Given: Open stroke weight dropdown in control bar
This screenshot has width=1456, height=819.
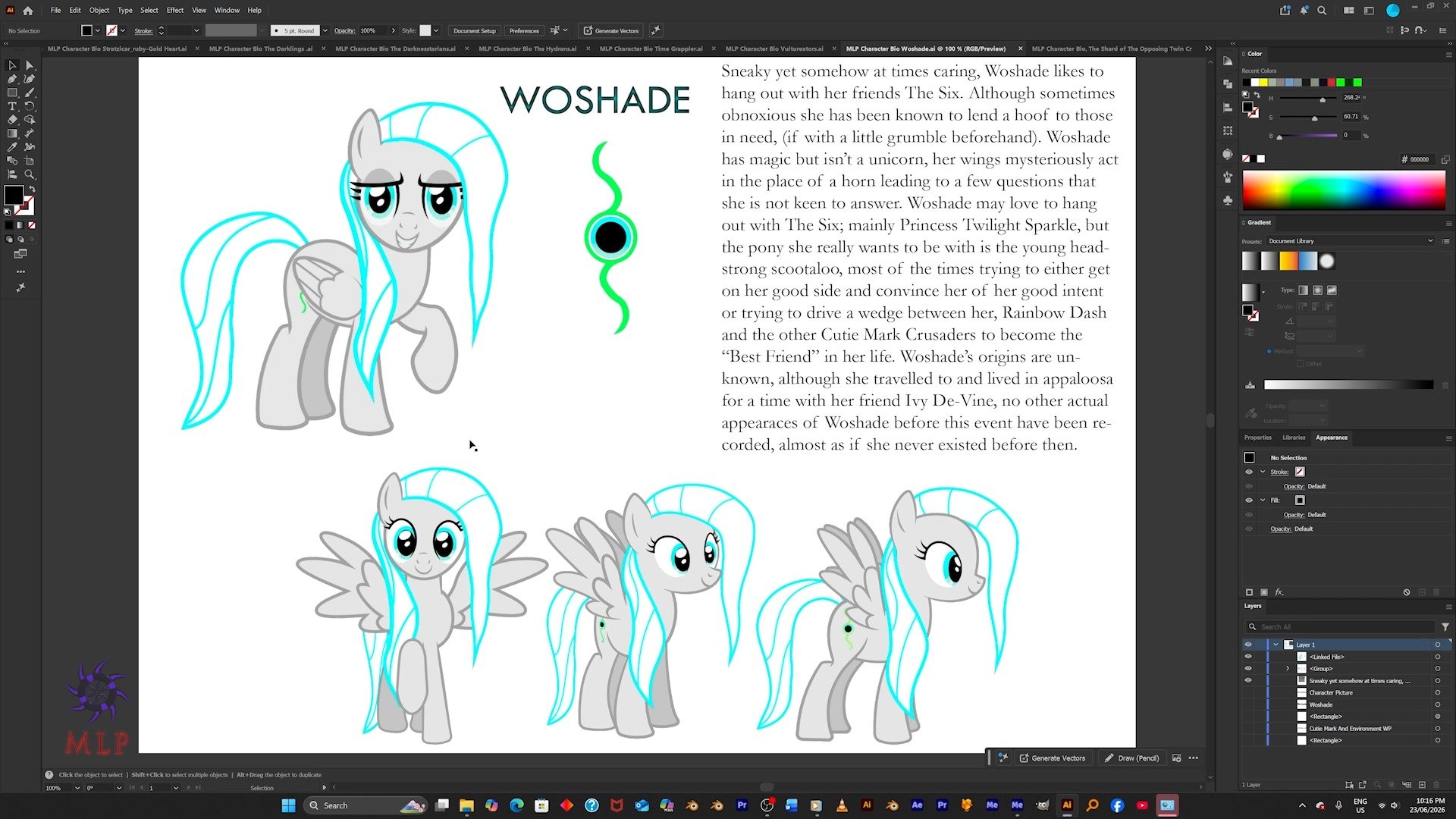Looking at the screenshot, I should pyautogui.click(x=196, y=31).
